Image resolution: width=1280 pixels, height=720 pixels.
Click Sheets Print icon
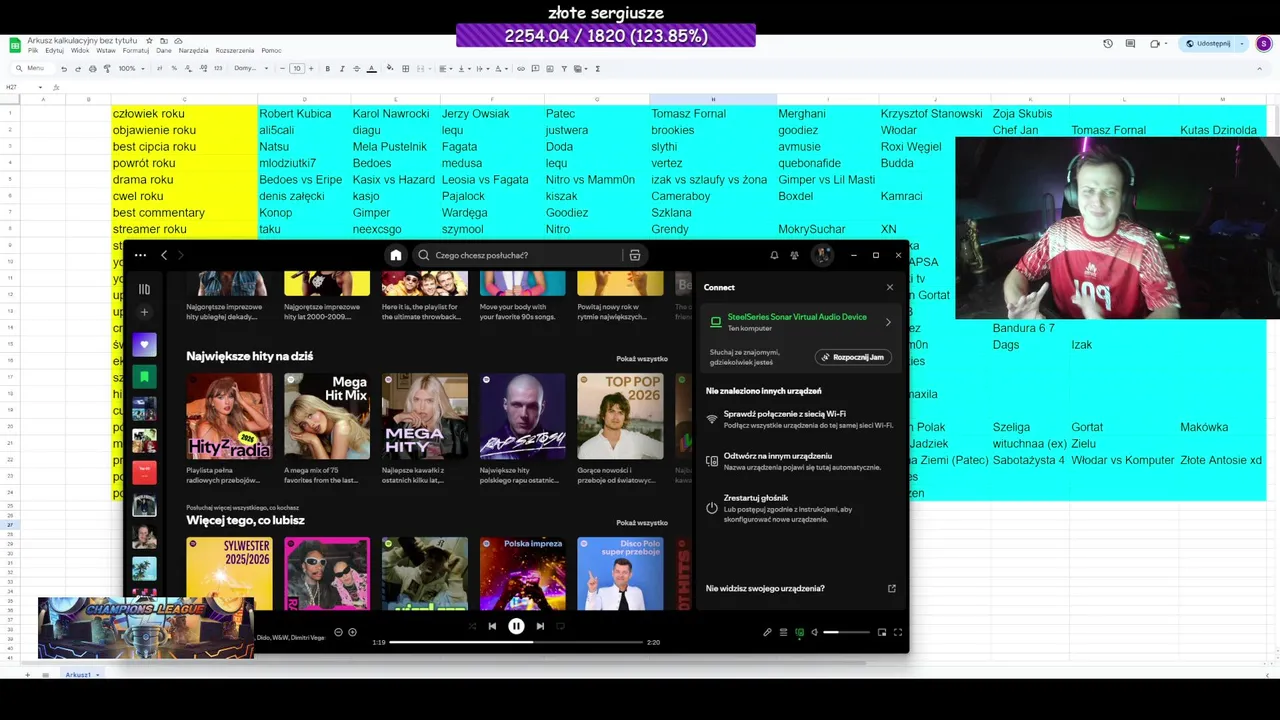[x=93, y=69]
